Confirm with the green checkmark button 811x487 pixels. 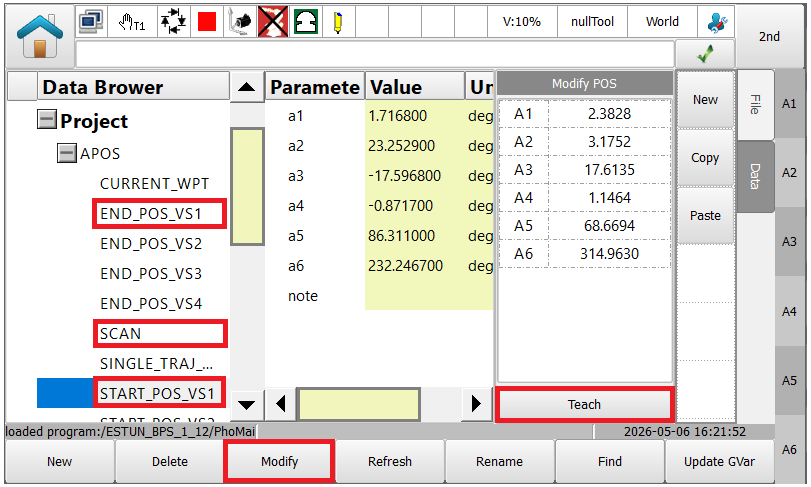(705, 53)
